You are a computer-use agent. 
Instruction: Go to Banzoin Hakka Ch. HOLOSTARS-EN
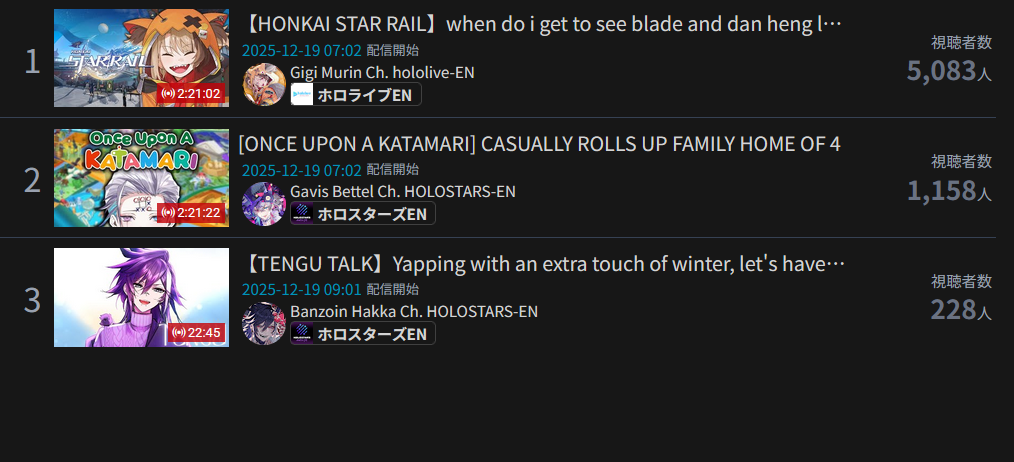pyautogui.click(x=414, y=311)
